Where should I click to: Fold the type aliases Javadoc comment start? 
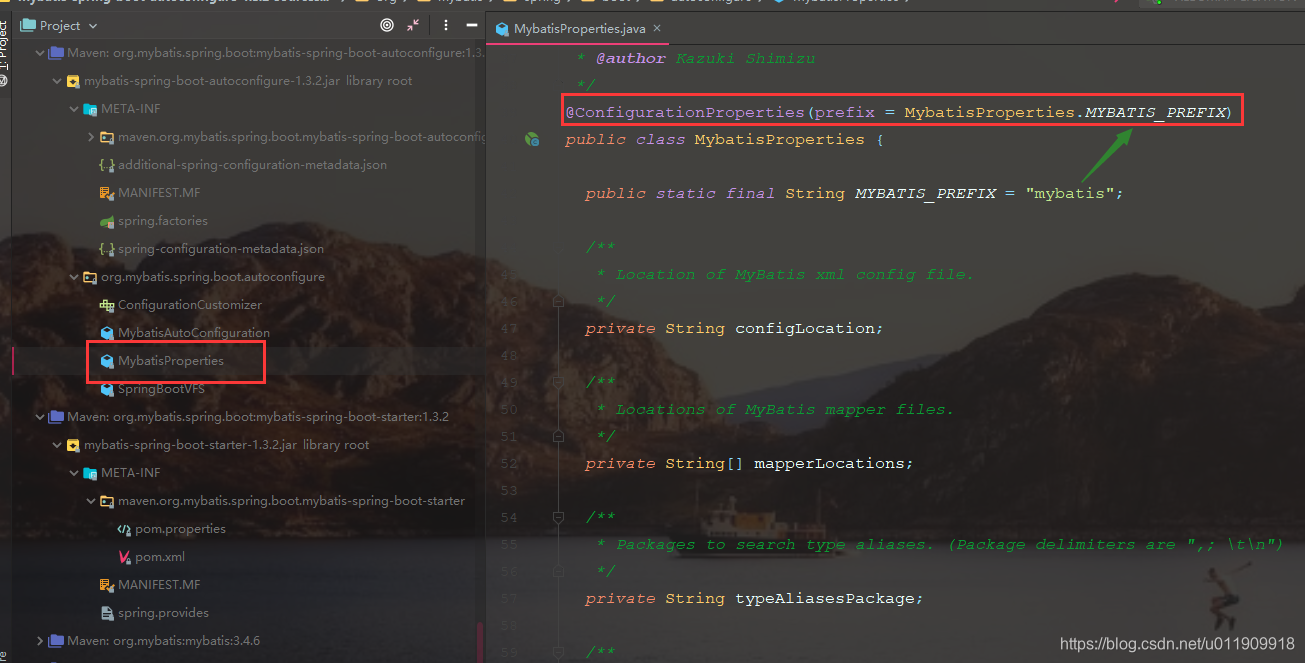pos(558,517)
